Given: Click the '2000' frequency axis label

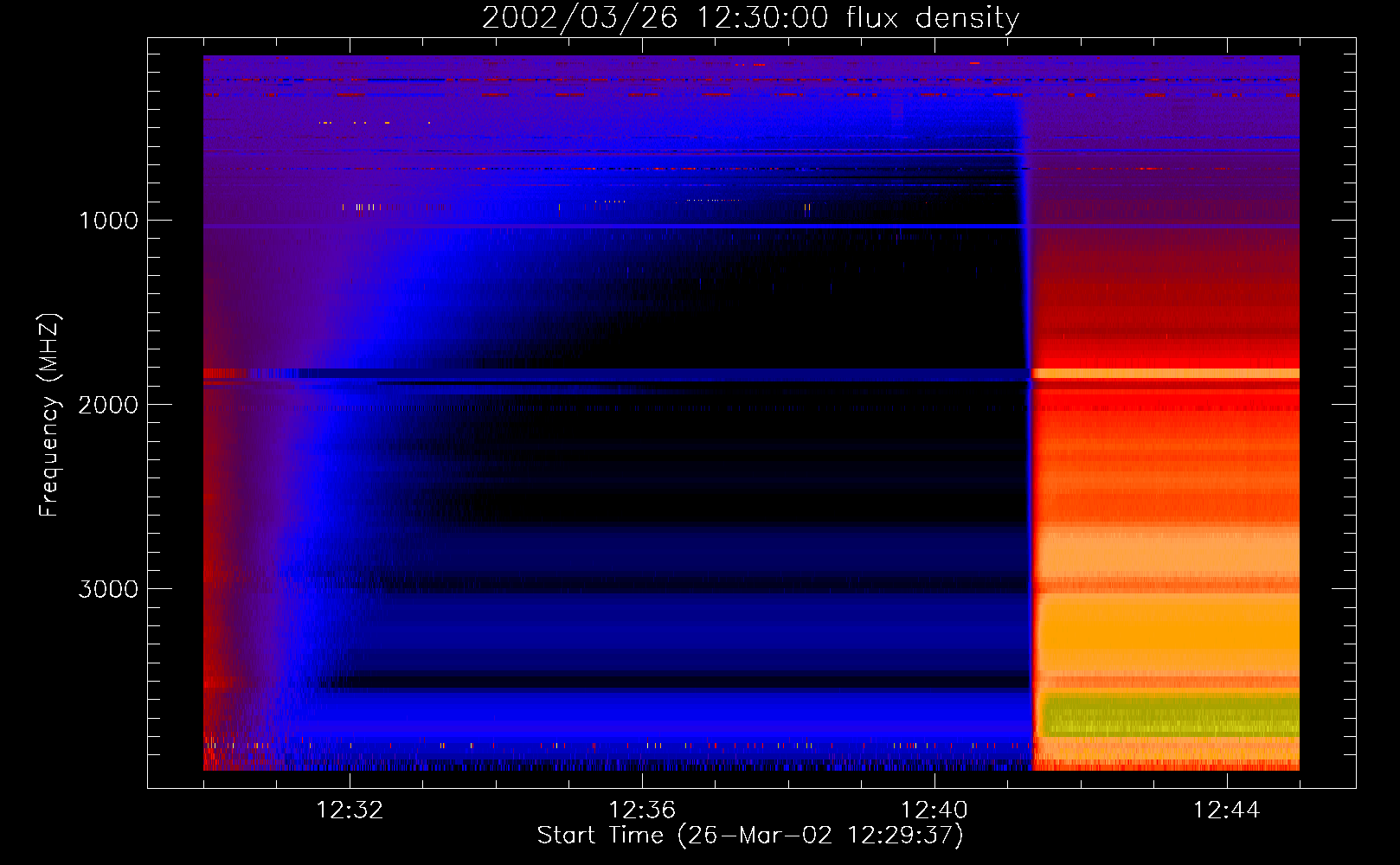Looking at the screenshot, I should (108, 405).
